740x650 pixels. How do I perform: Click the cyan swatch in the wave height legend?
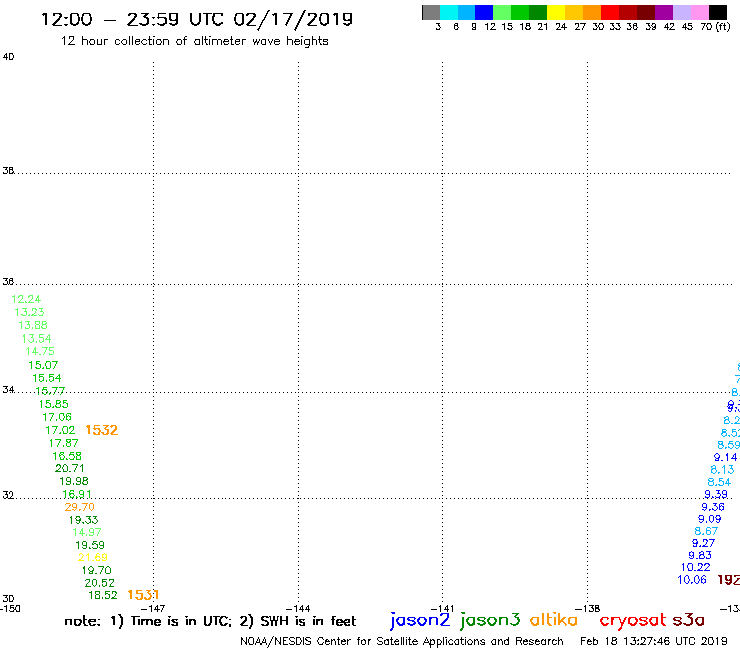(449, 12)
